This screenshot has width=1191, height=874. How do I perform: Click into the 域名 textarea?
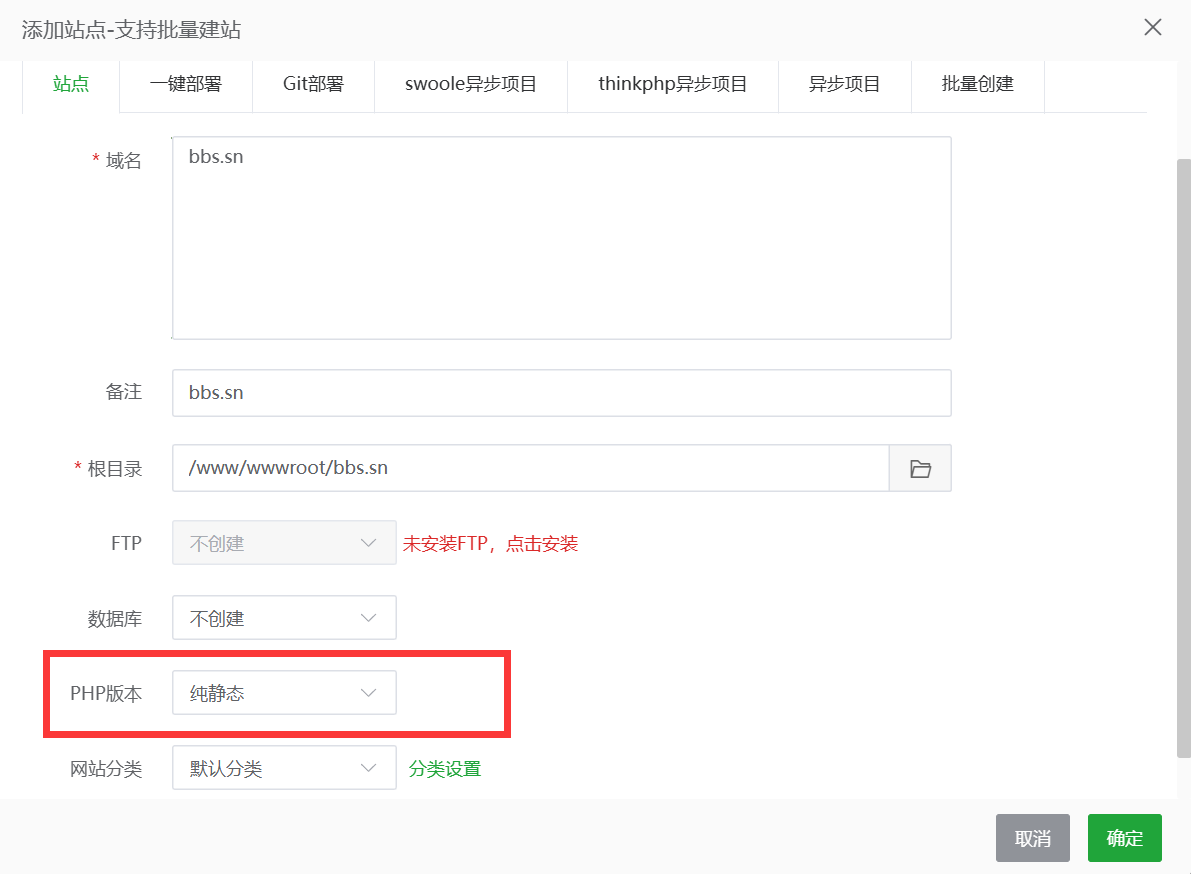click(x=562, y=238)
